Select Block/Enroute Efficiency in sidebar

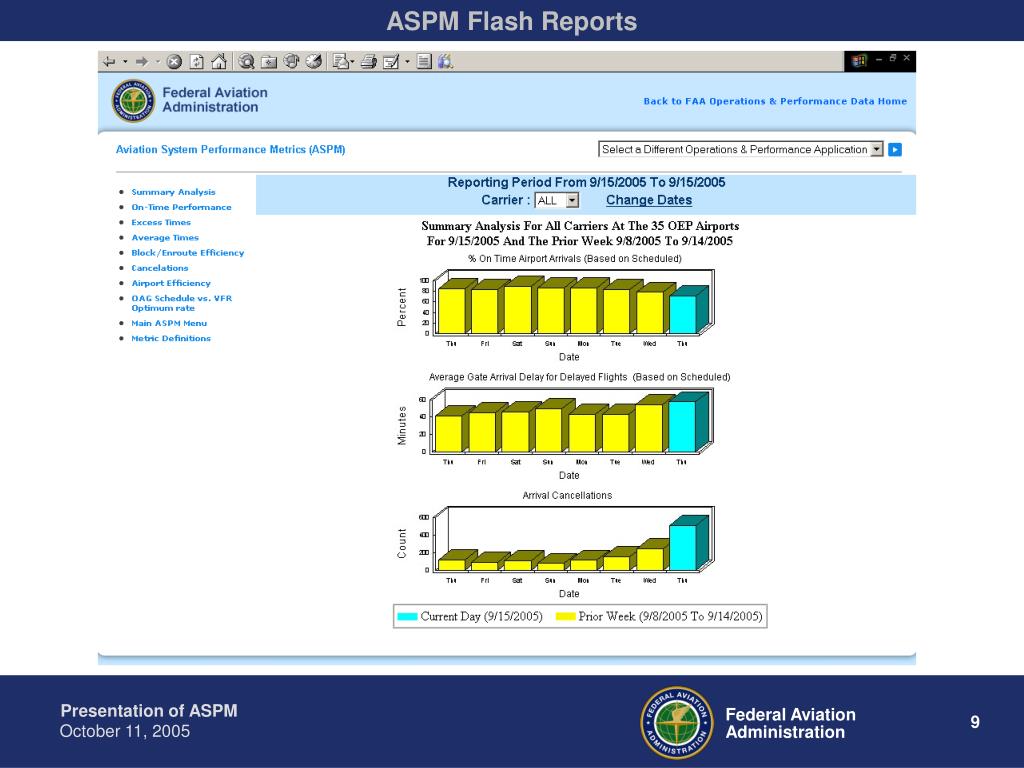pyautogui.click(x=187, y=253)
